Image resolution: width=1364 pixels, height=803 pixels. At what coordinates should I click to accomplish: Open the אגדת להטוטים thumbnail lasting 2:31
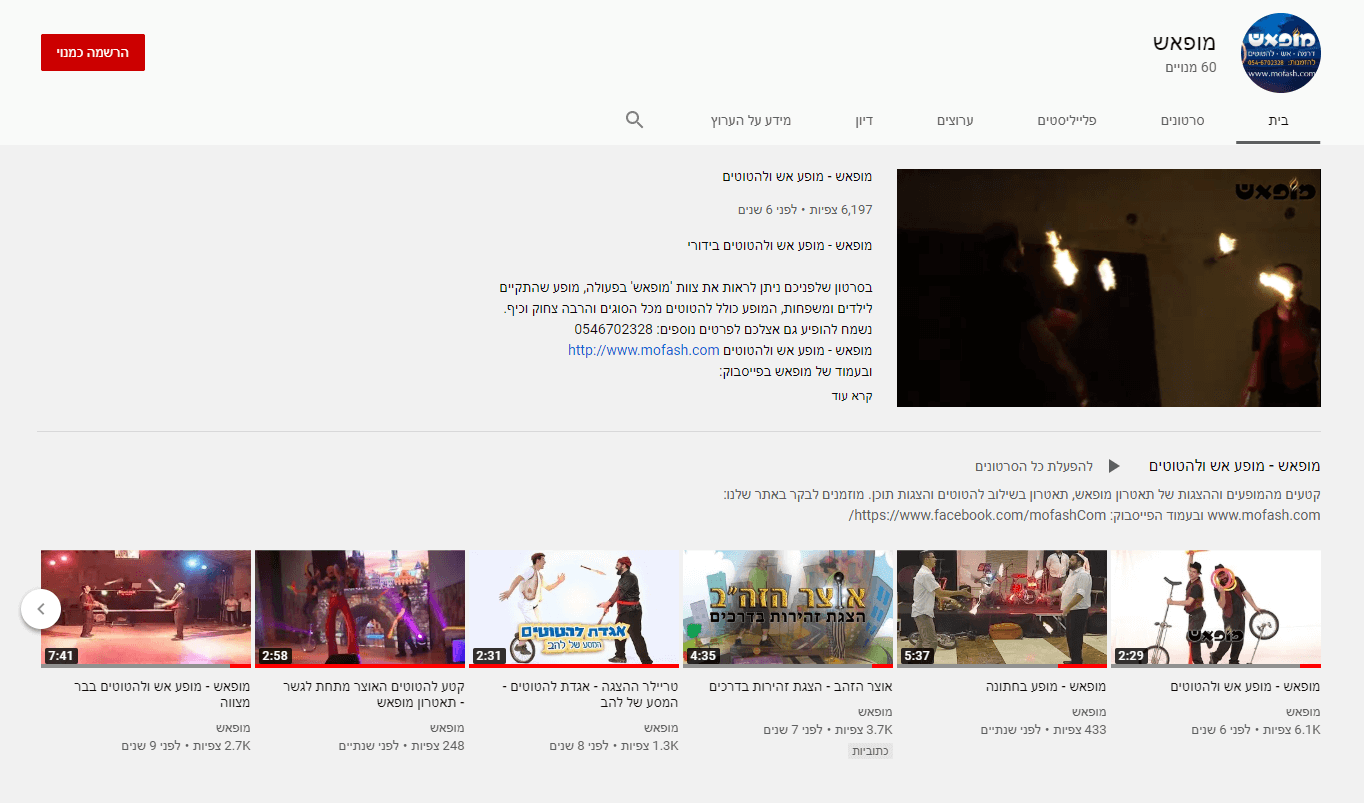pyautogui.click(x=574, y=608)
